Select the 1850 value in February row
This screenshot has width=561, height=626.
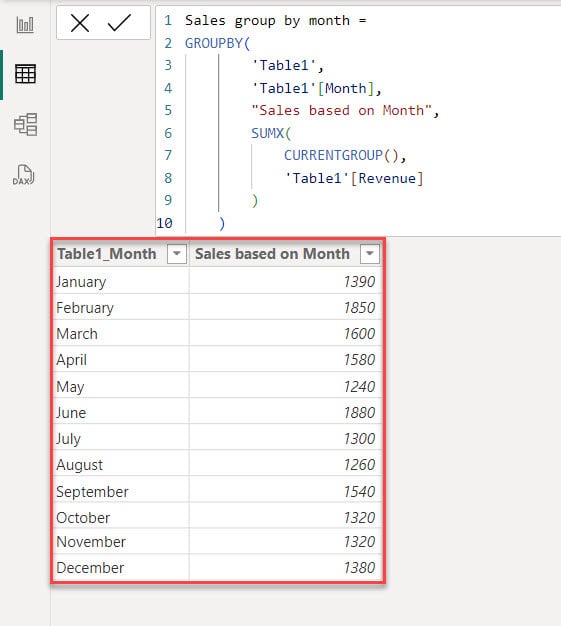pyautogui.click(x=359, y=308)
